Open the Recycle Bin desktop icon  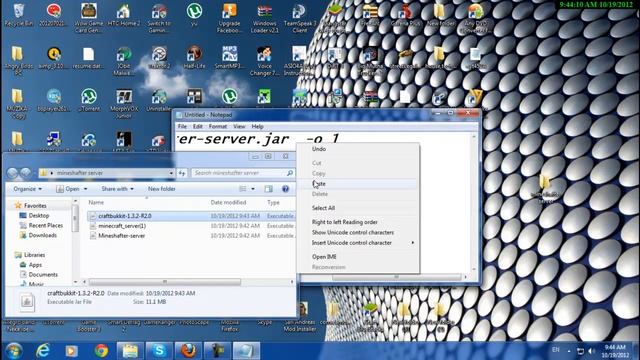coord(18,16)
